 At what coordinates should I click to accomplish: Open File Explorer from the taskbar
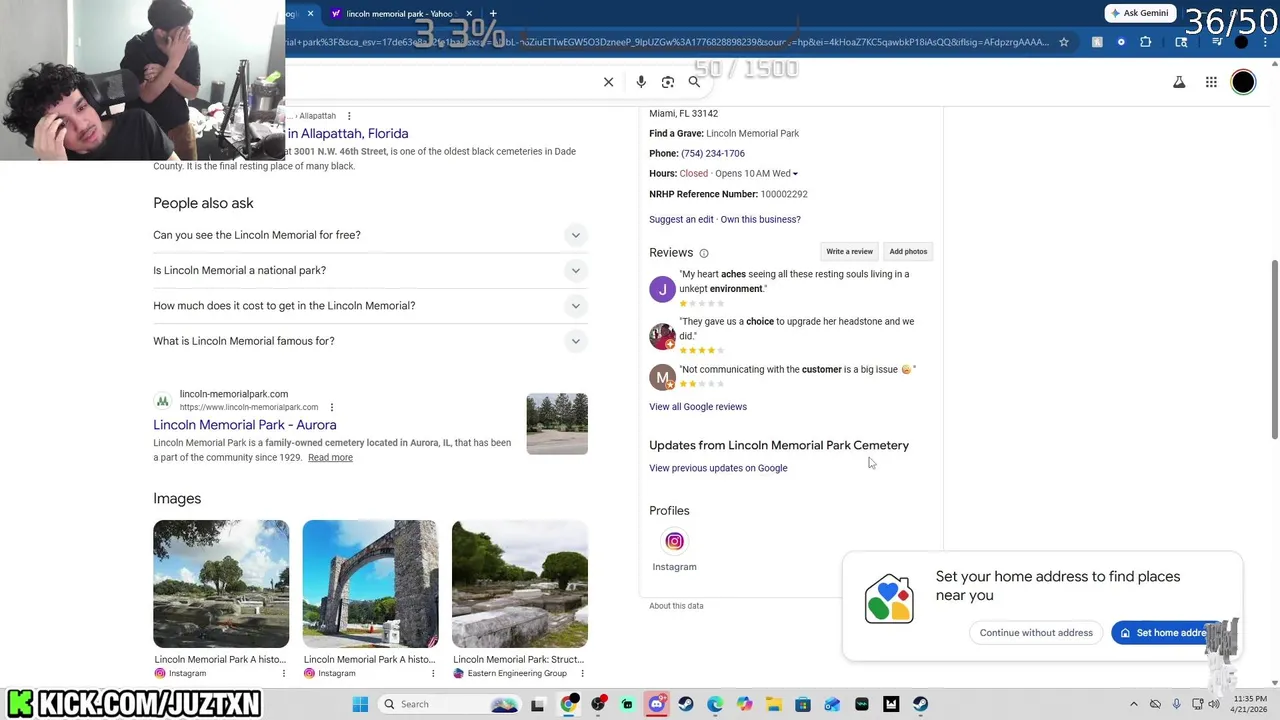(773, 704)
